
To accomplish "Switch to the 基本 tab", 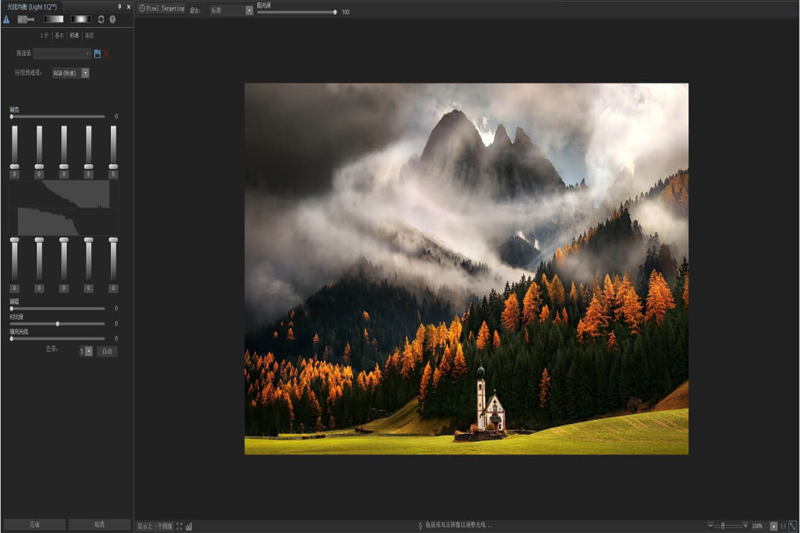I will 59,35.
